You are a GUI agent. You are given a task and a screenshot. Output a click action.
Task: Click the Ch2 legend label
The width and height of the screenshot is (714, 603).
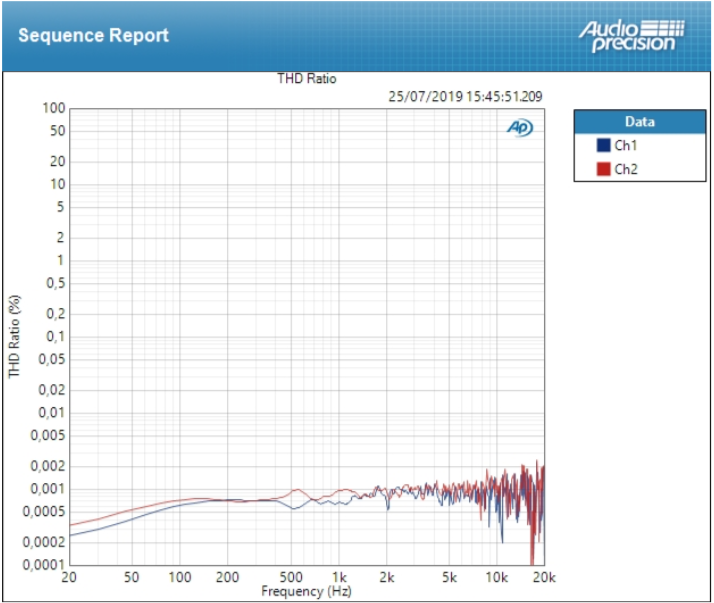coord(626,169)
